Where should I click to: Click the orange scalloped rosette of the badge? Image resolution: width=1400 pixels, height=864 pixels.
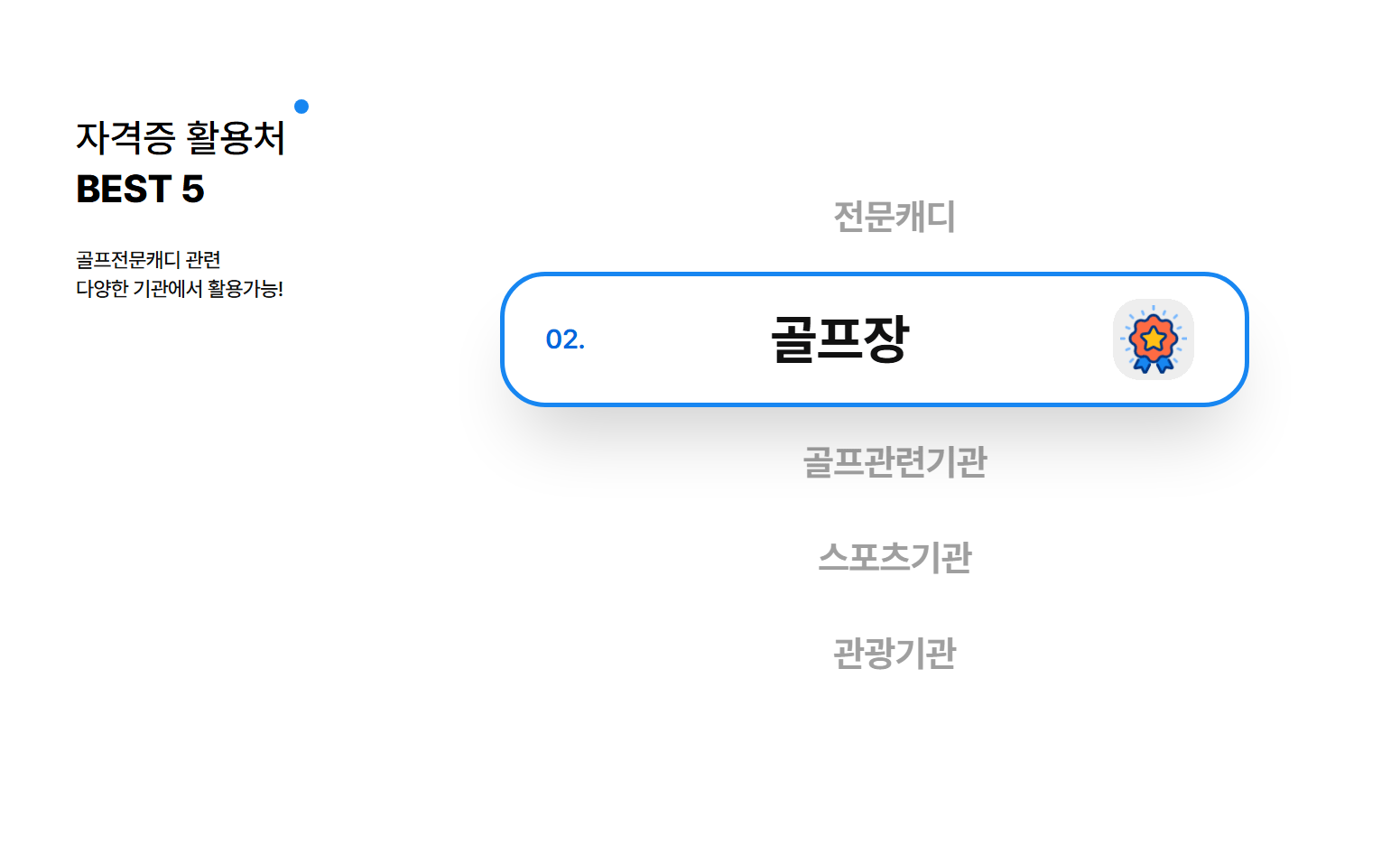[1153, 339]
